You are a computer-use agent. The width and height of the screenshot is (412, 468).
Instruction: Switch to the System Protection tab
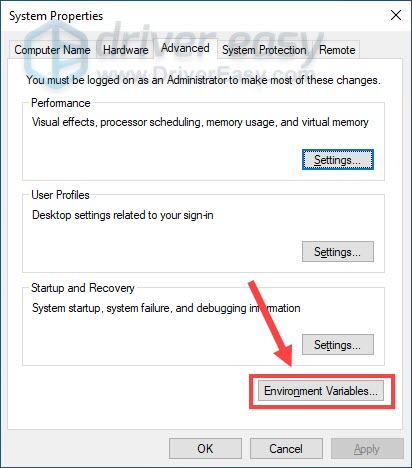tap(264, 50)
